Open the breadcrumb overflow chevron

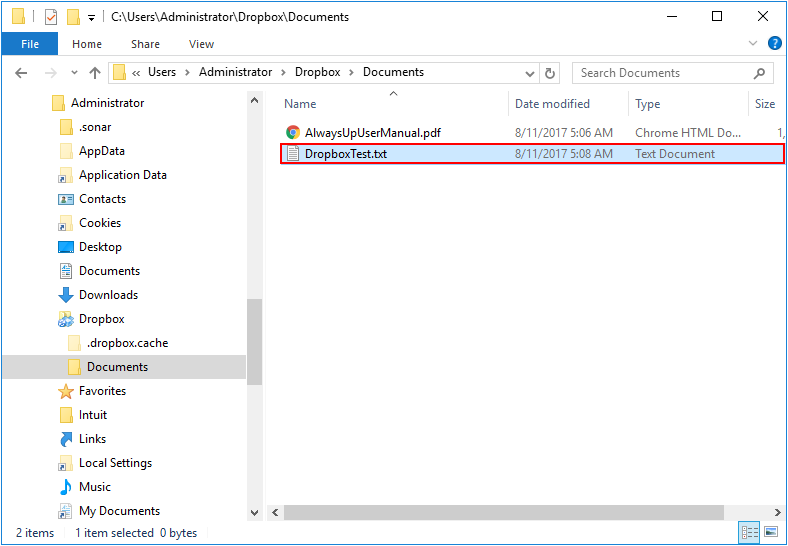point(136,73)
